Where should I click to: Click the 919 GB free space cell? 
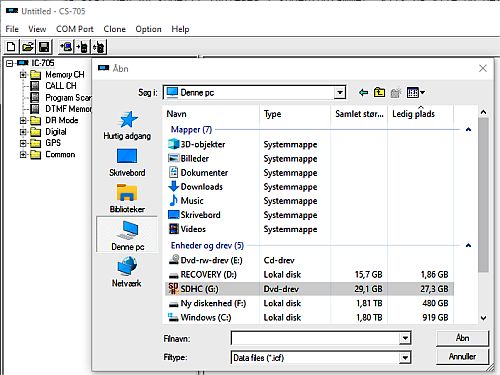coord(435,317)
